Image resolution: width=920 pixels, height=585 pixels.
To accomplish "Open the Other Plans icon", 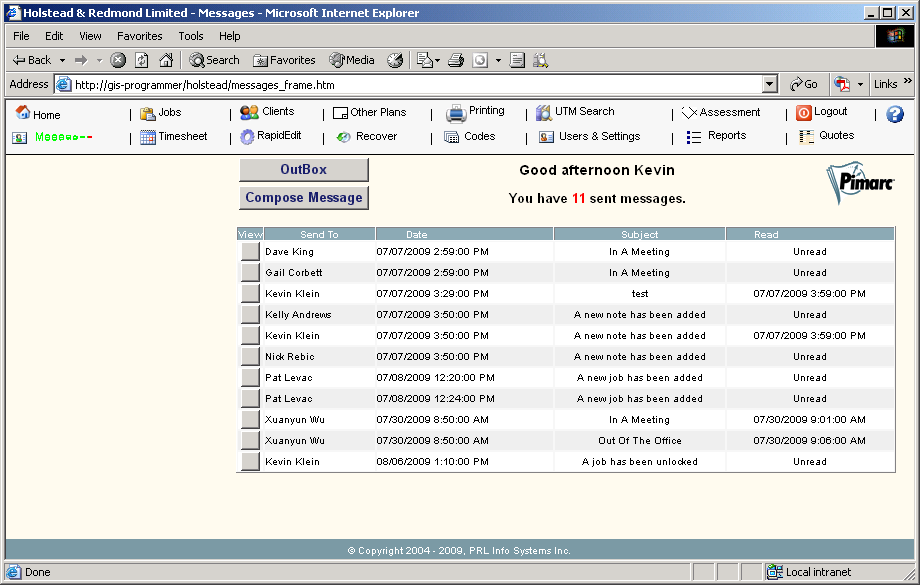I will 340,113.
